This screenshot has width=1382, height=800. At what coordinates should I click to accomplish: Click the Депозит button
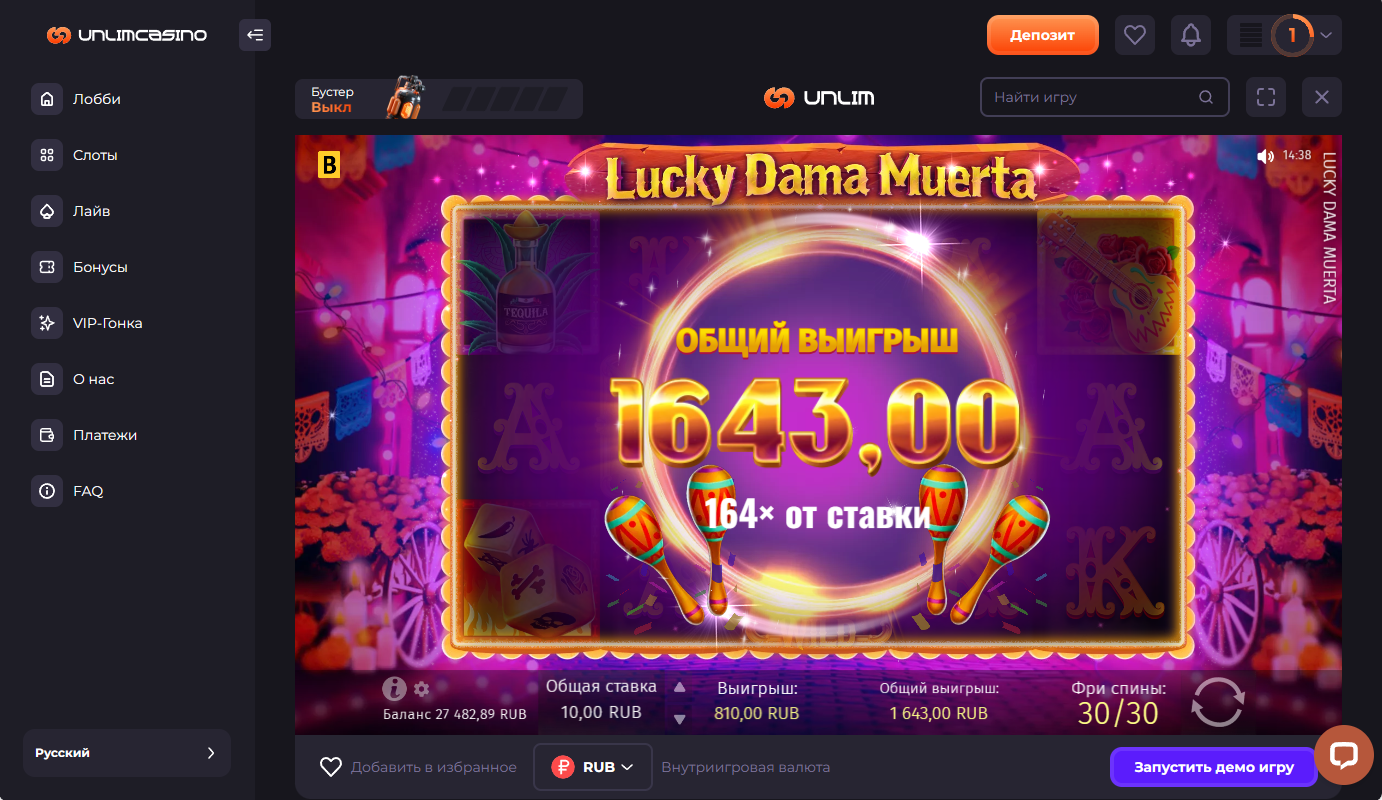(1042, 35)
